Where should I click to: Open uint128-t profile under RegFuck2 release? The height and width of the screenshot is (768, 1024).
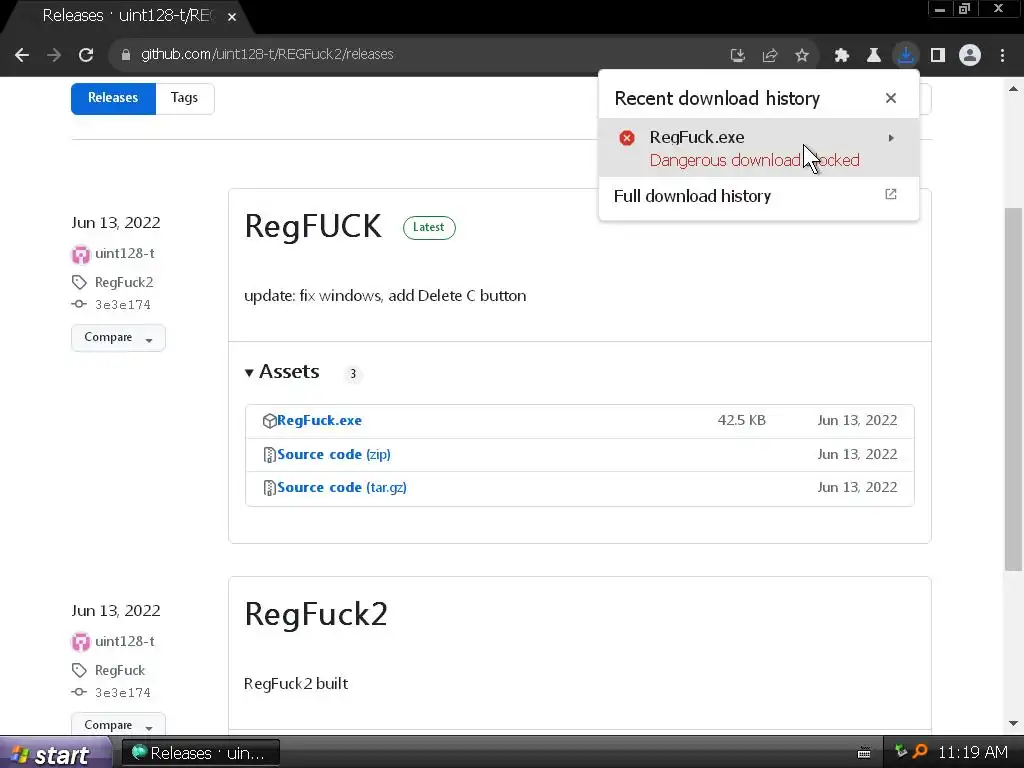[125, 641]
